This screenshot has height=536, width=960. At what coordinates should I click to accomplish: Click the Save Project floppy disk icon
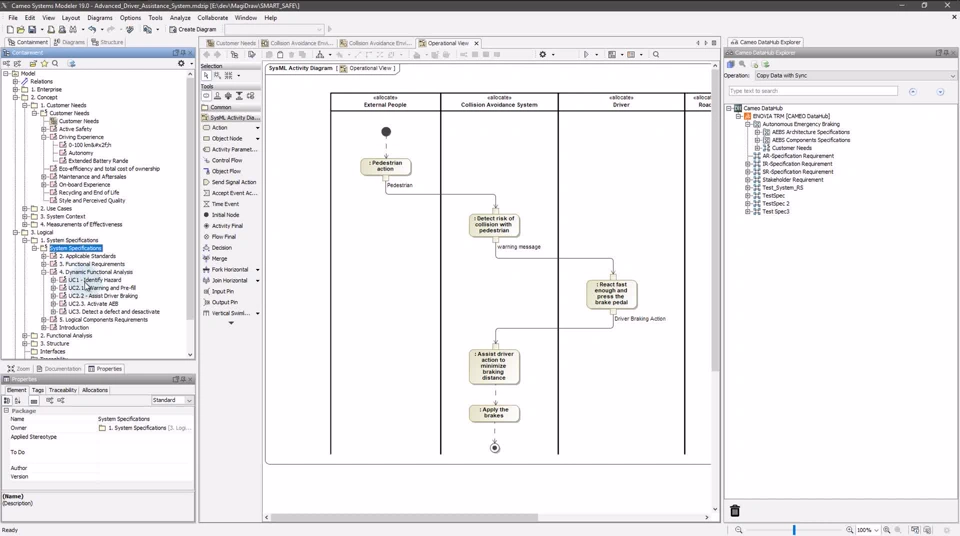coord(32,29)
